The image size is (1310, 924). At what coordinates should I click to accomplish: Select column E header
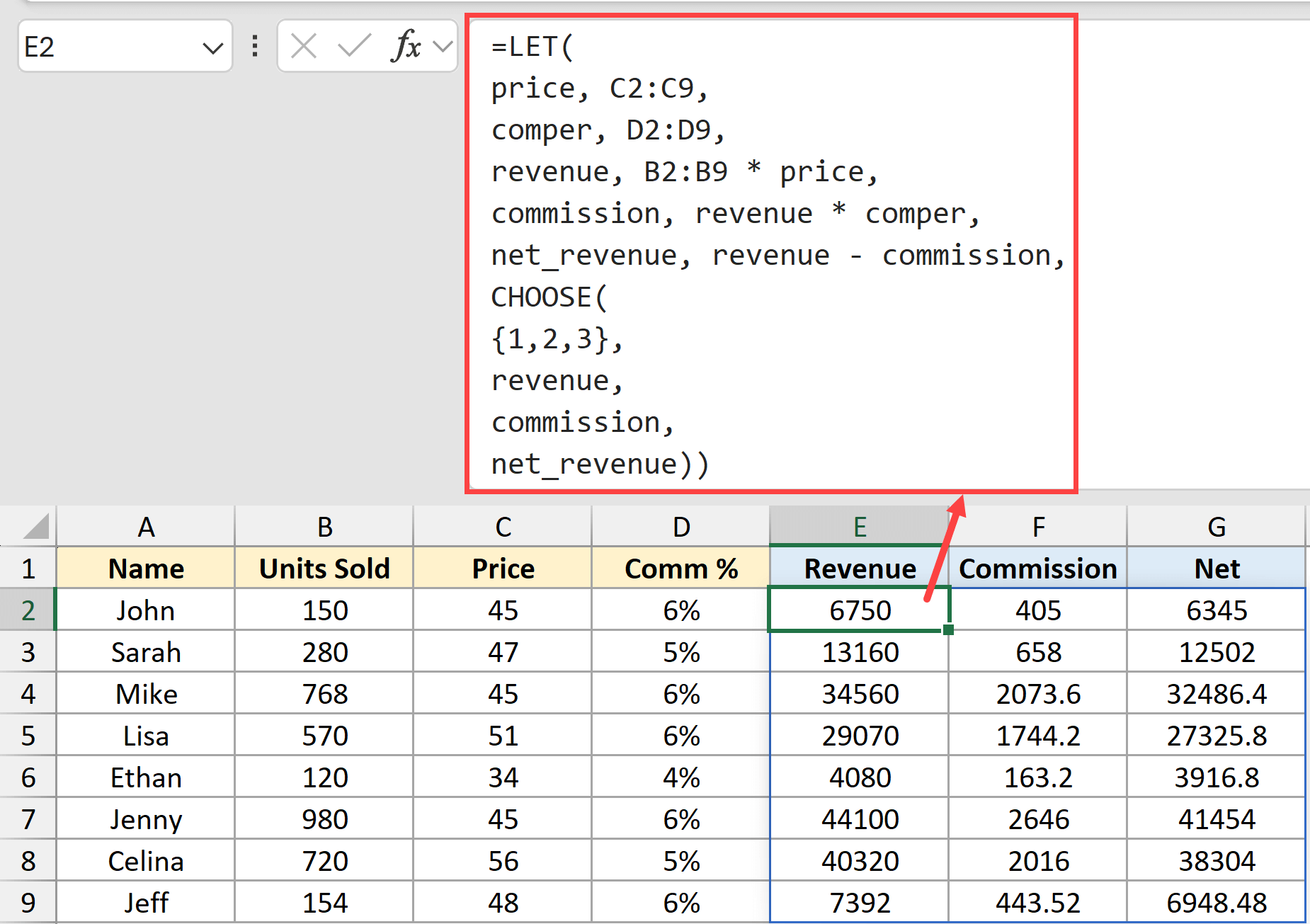[x=860, y=526]
